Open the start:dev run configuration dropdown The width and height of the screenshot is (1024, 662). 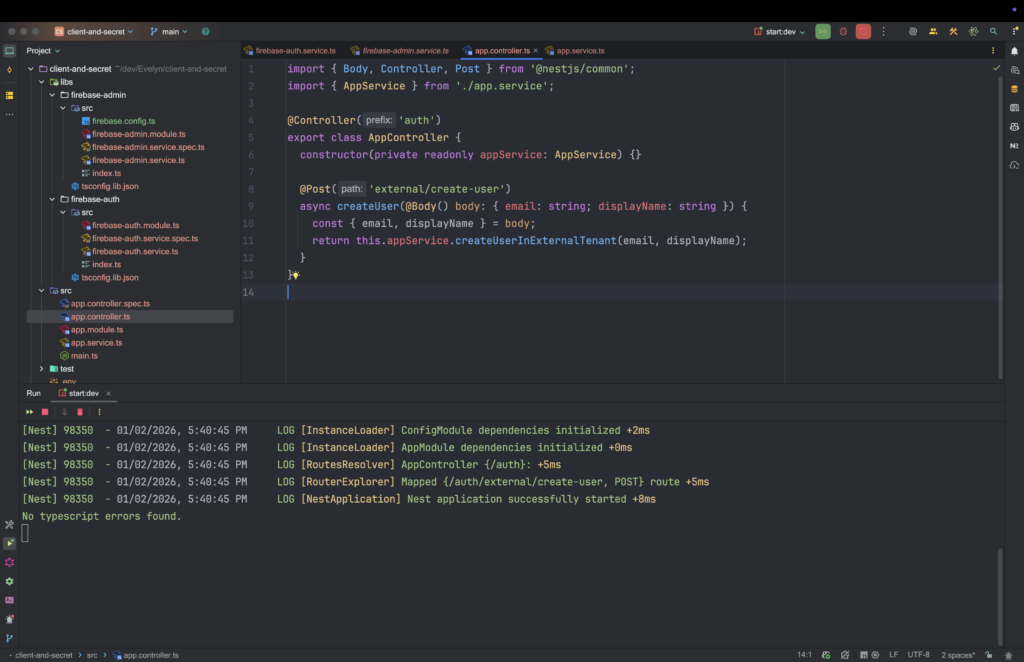point(780,32)
